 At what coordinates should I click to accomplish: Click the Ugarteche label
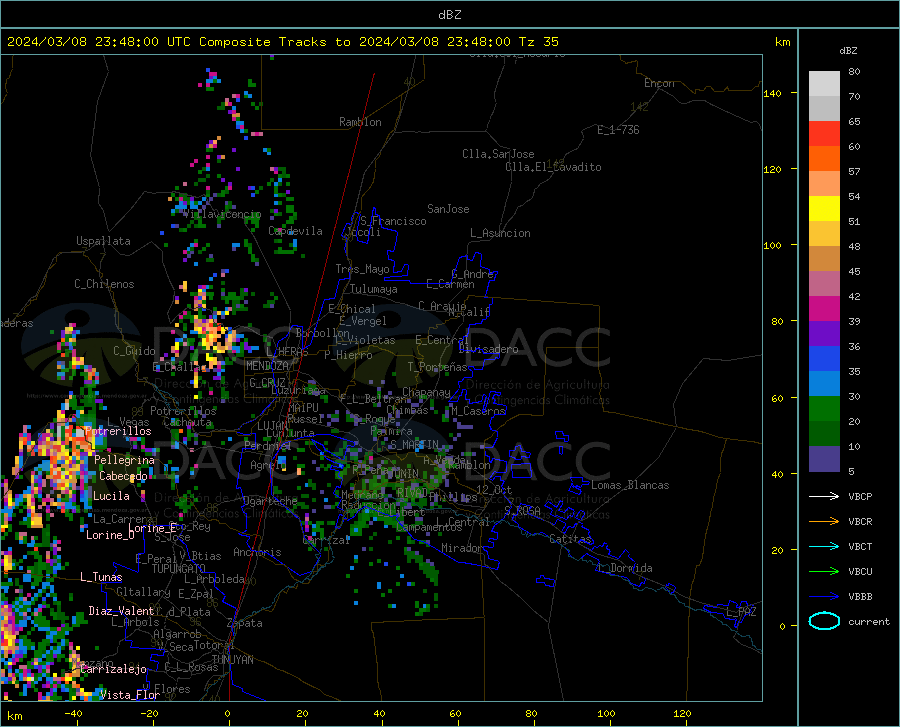pos(270,501)
